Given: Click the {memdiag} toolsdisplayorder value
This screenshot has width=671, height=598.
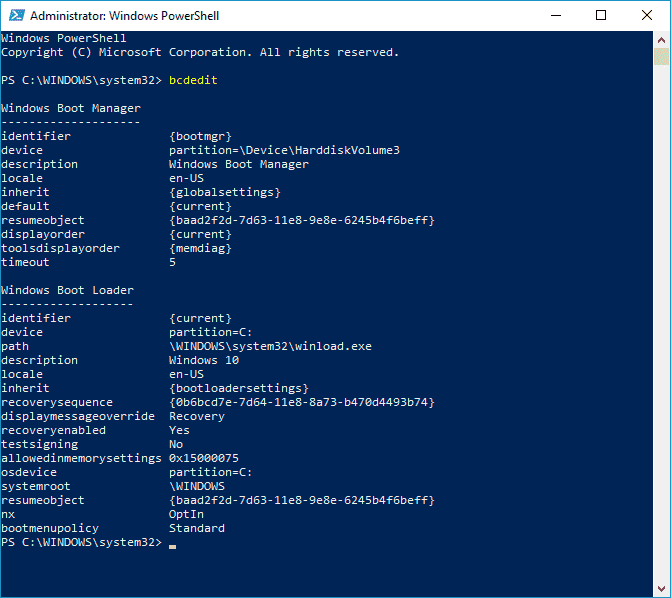Looking at the screenshot, I should coord(200,248).
